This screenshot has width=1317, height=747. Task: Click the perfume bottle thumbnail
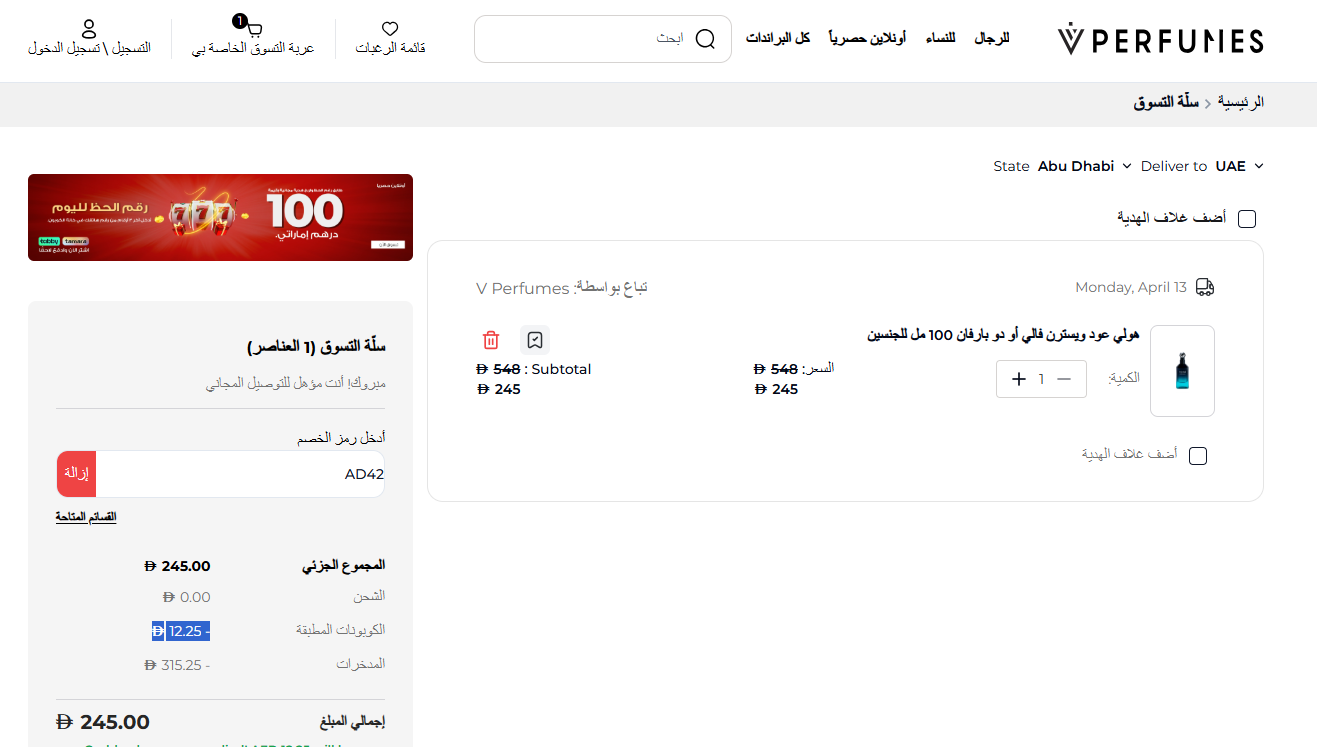(x=1182, y=371)
